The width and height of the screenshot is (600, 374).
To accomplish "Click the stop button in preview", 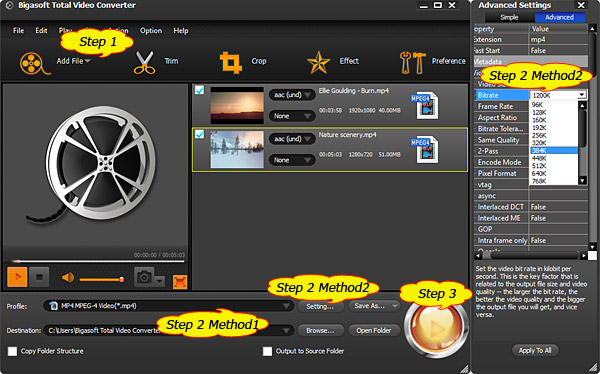I will pyautogui.click(x=39, y=277).
